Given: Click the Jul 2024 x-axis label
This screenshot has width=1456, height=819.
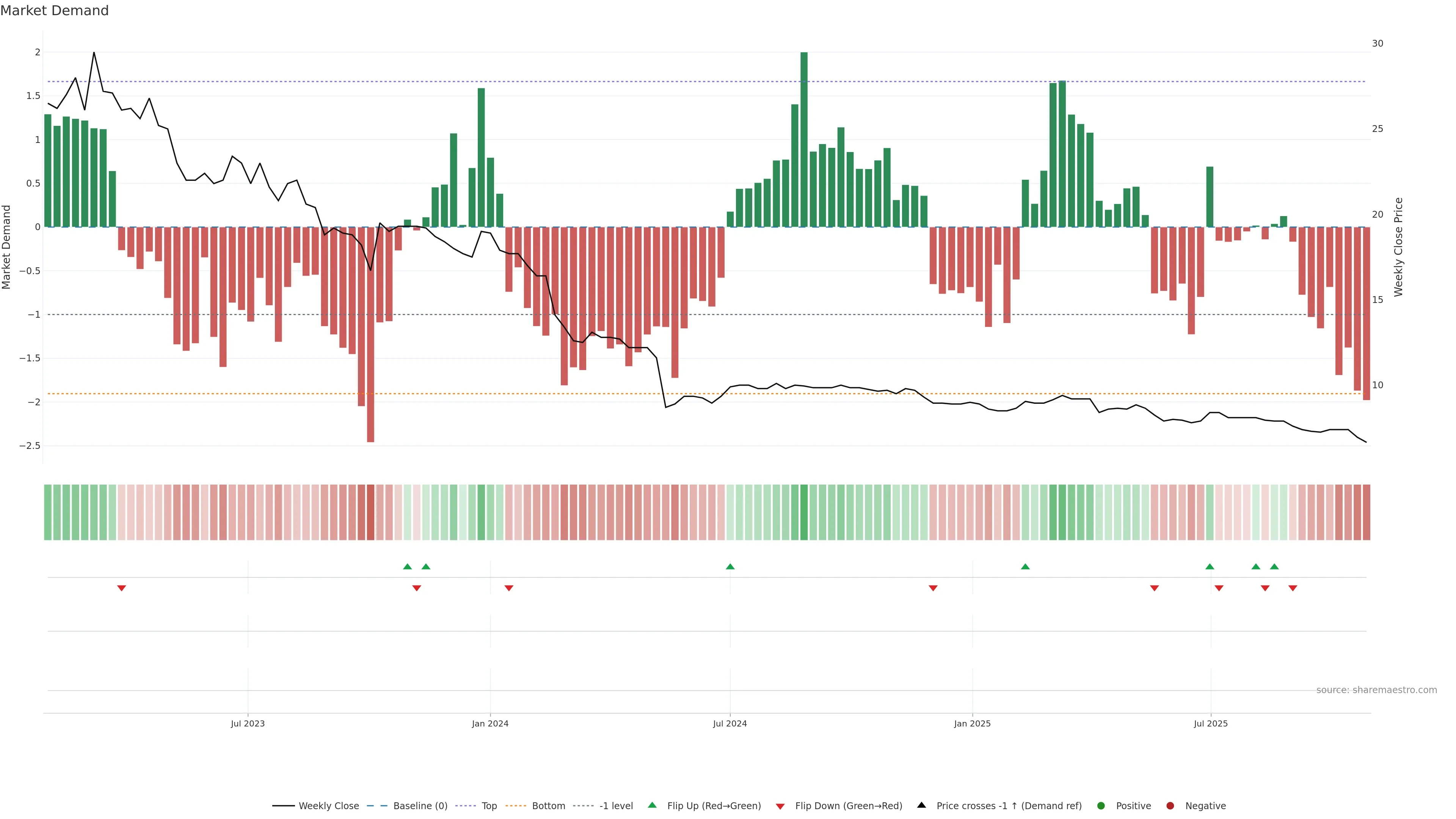Looking at the screenshot, I should [x=730, y=723].
